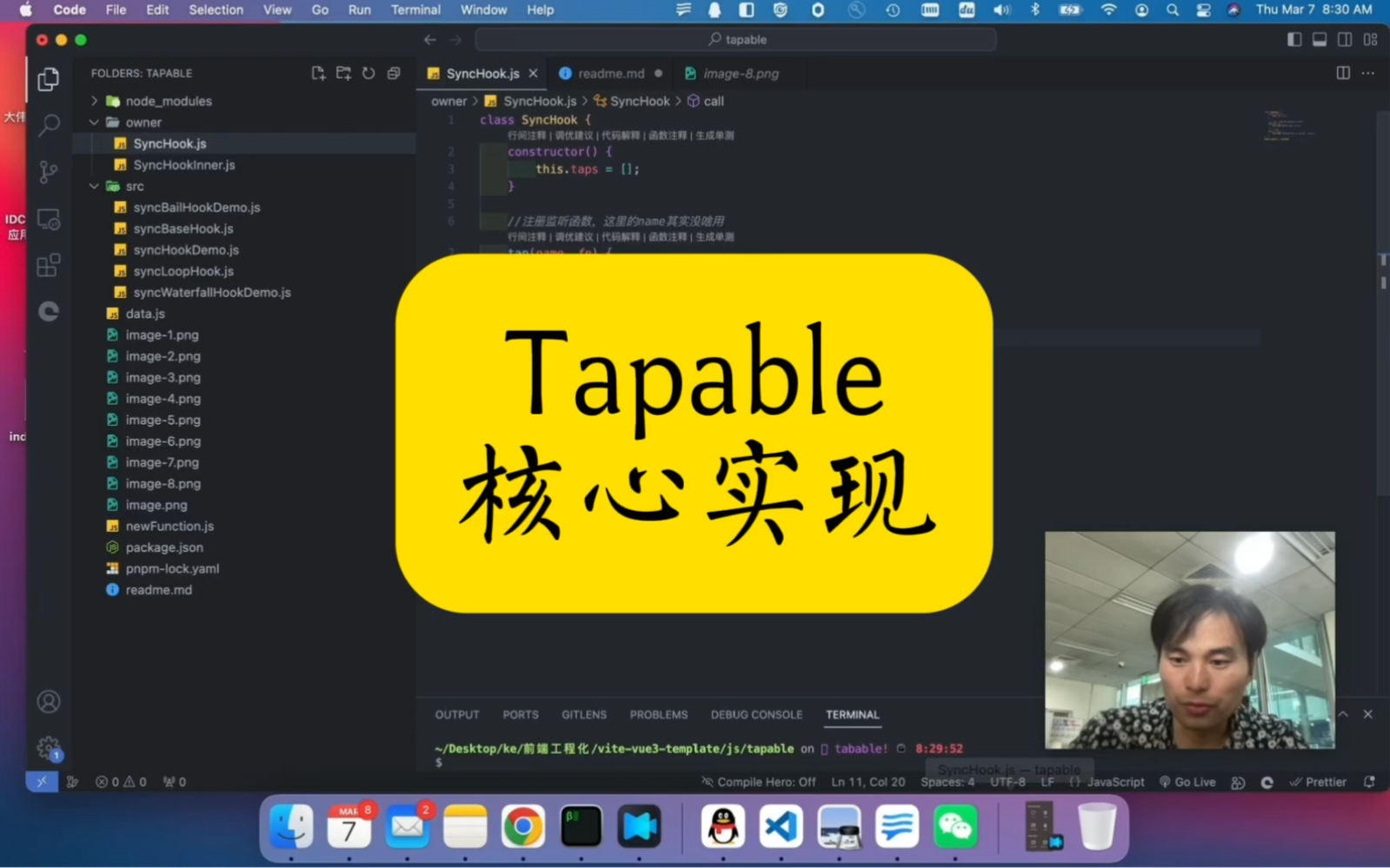Open package.json file

tap(164, 547)
